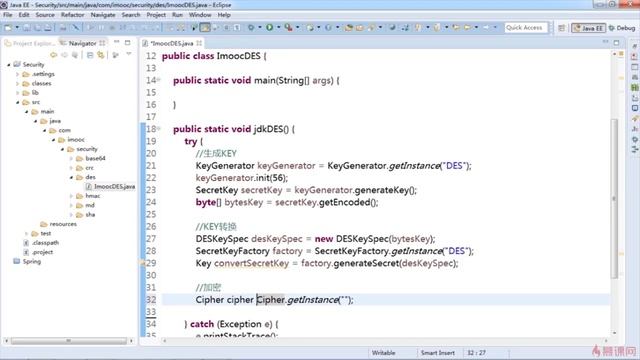Click the Debug bug icon in toolbar
The width and height of the screenshot is (640, 360).
click(x=251, y=27)
